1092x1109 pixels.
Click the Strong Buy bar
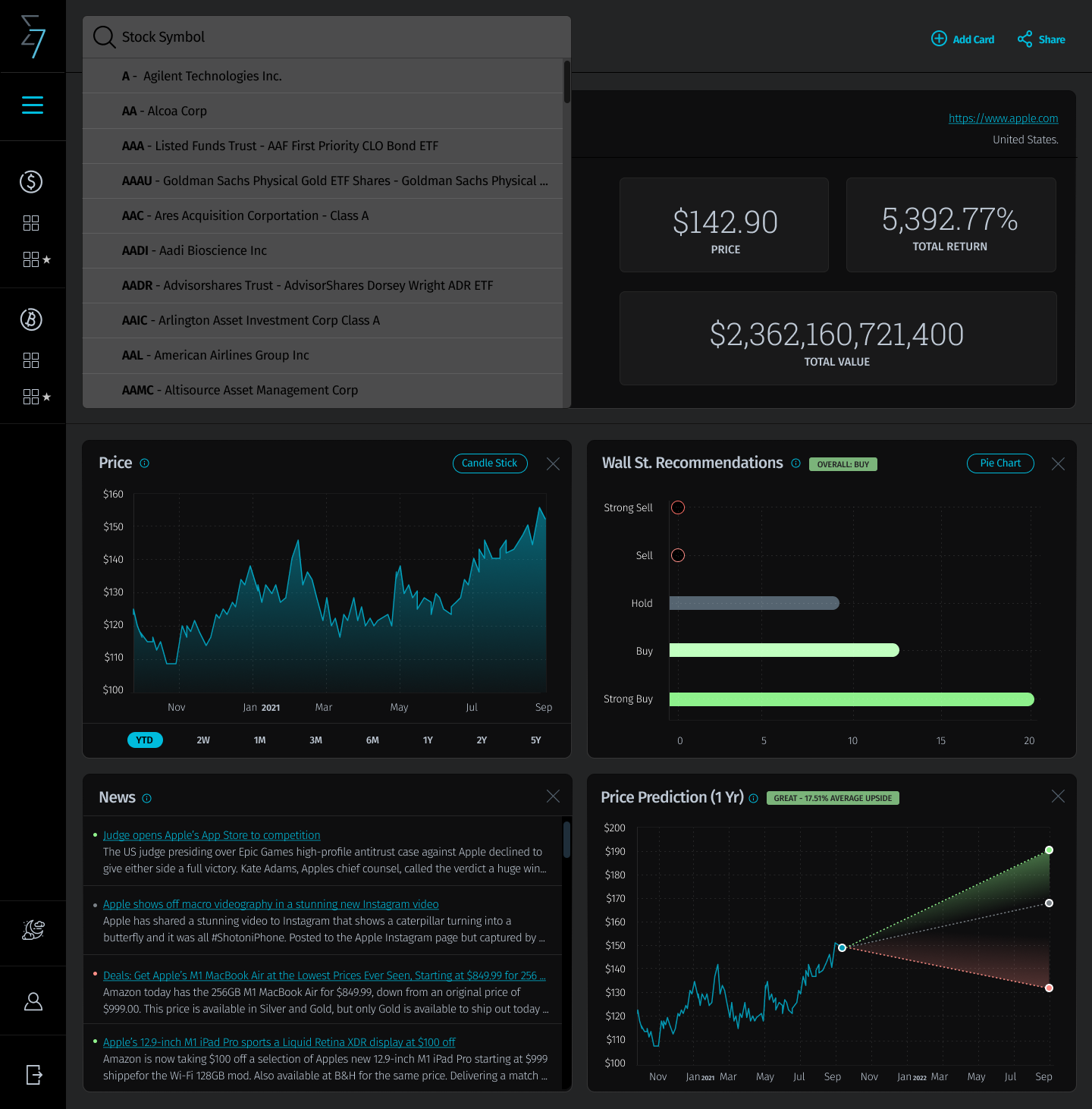pyautogui.click(x=852, y=699)
